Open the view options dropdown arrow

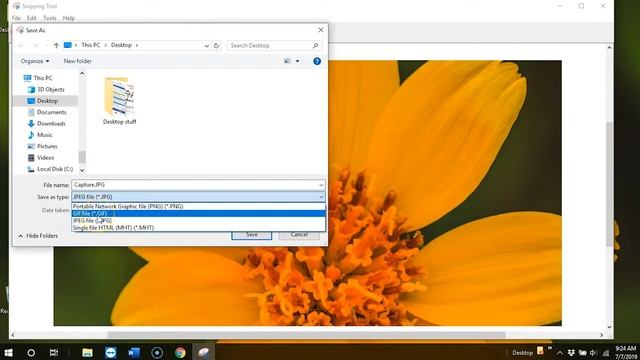coord(298,61)
